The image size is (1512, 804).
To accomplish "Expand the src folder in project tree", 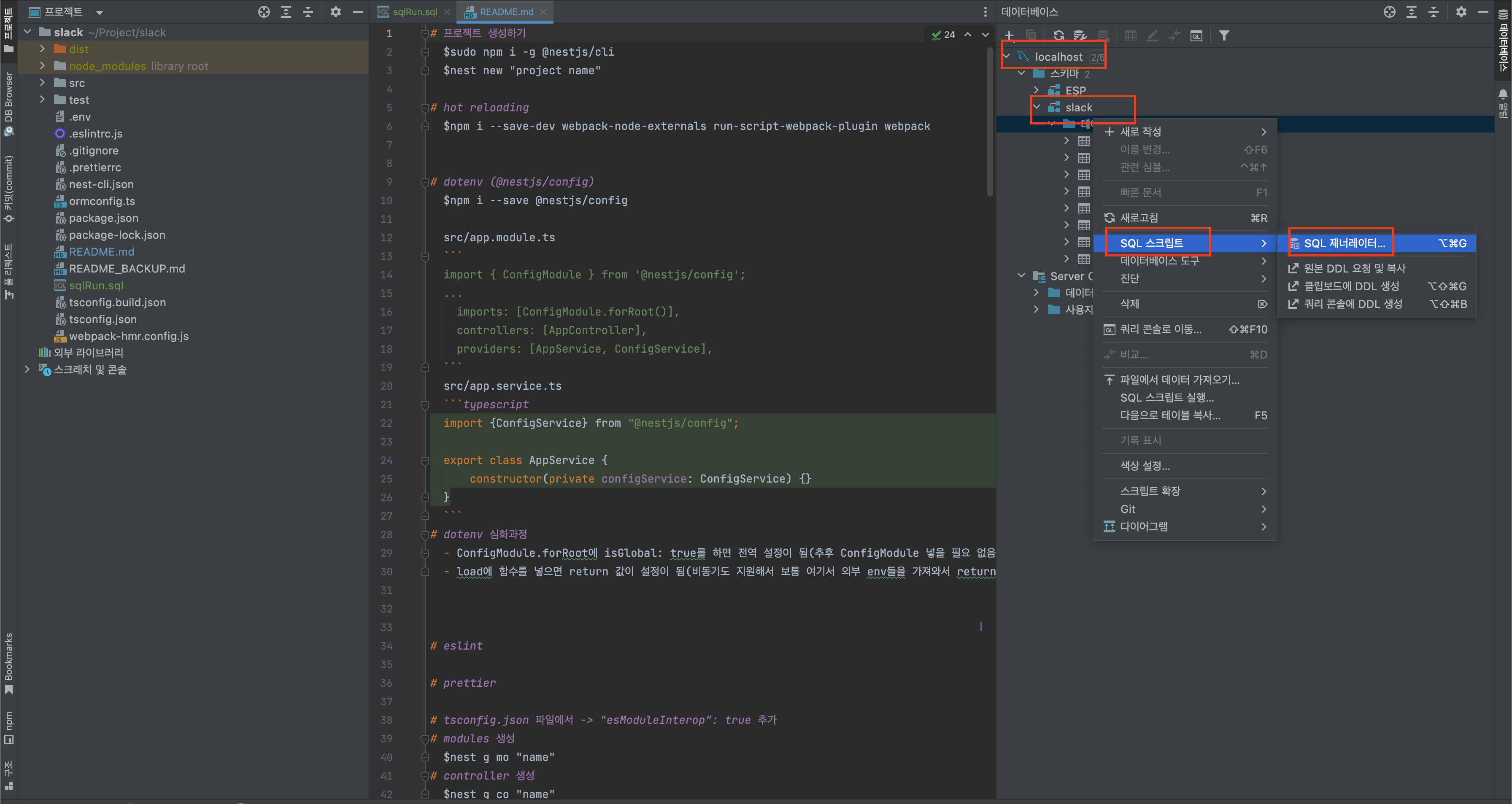I will pyautogui.click(x=42, y=83).
